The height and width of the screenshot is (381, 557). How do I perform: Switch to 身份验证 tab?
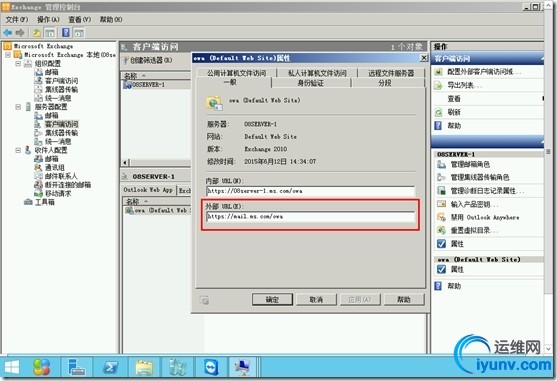coord(311,83)
